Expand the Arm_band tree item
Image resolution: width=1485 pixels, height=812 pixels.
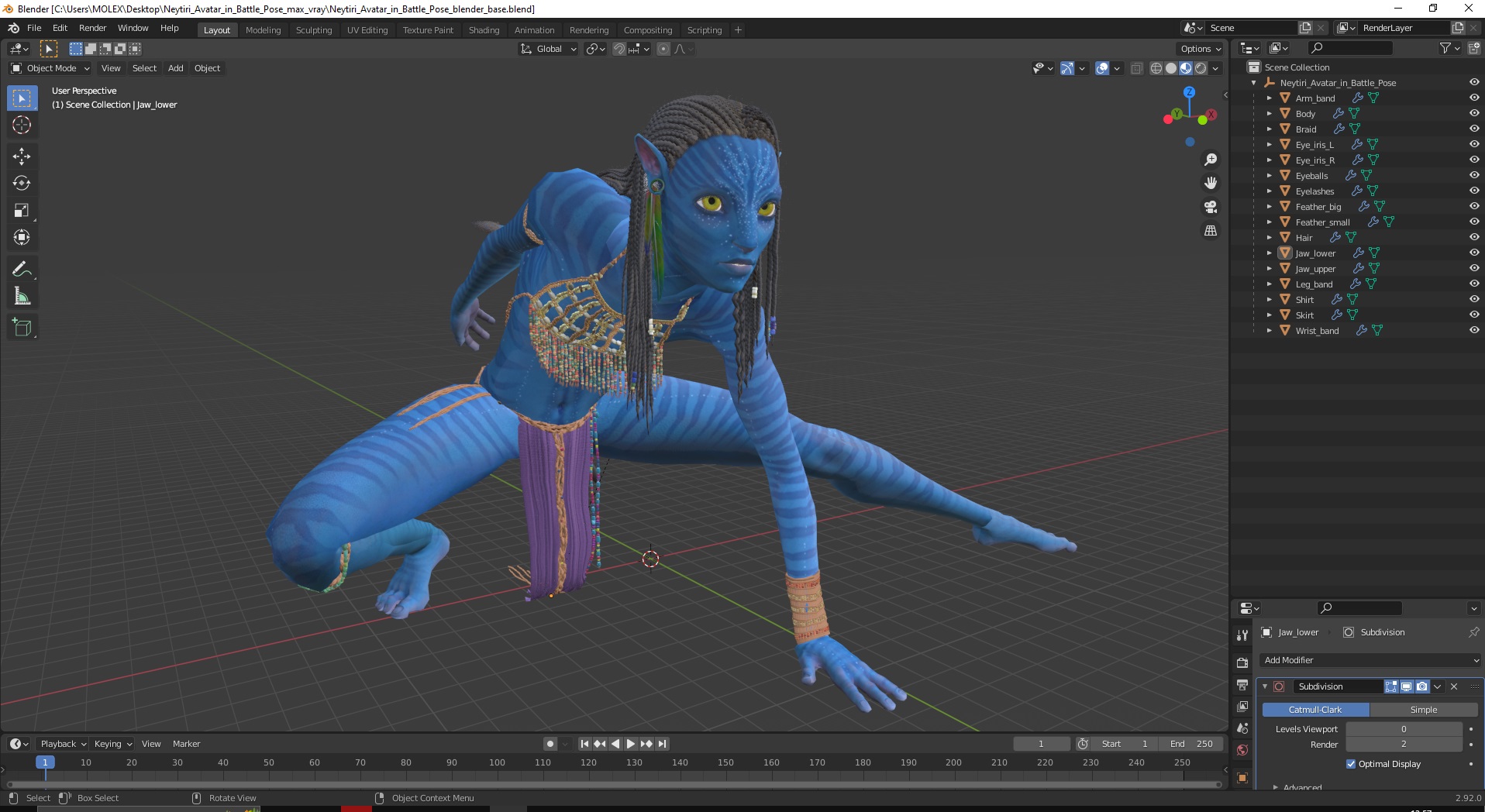[1269, 98]
